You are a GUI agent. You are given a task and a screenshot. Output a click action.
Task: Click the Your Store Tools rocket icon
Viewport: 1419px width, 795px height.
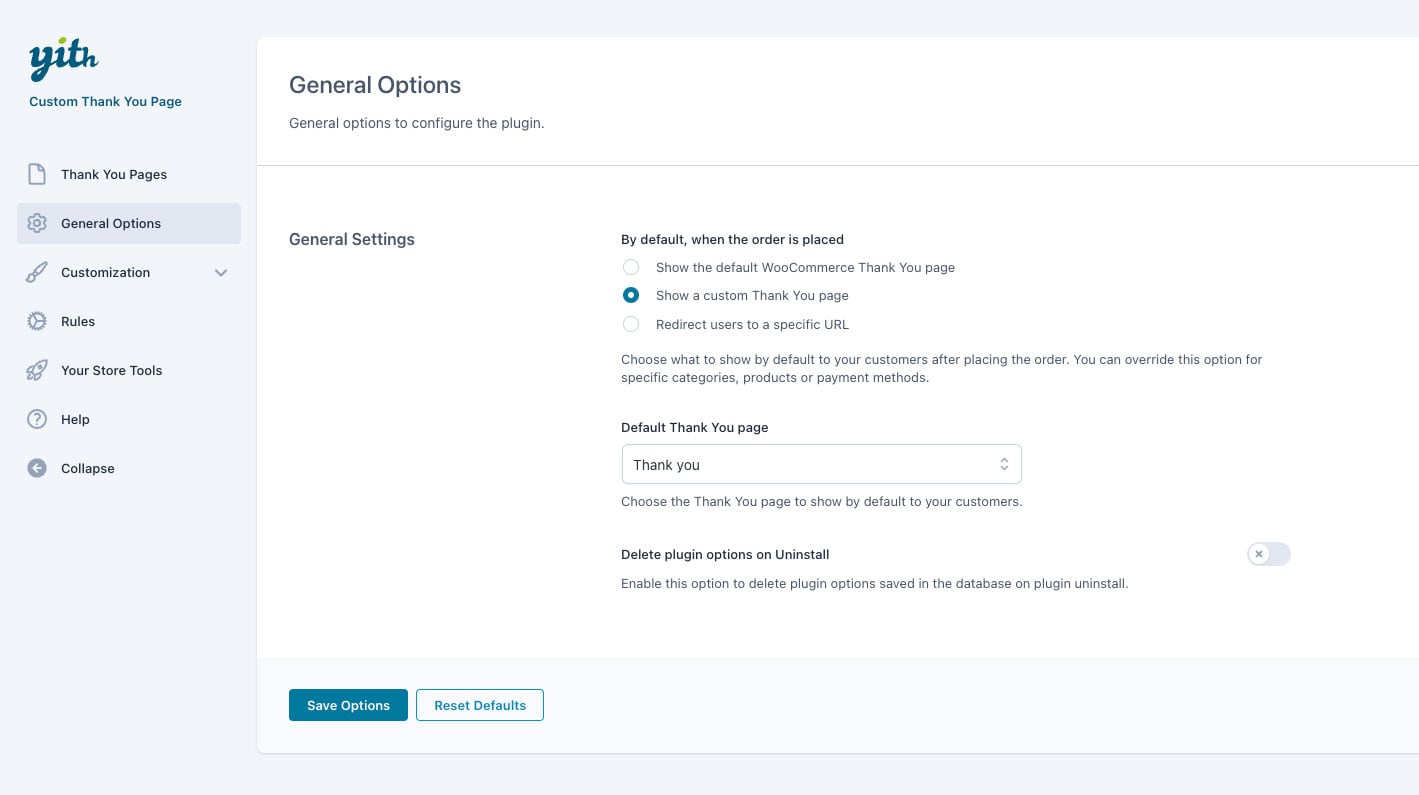click(37, 370)
